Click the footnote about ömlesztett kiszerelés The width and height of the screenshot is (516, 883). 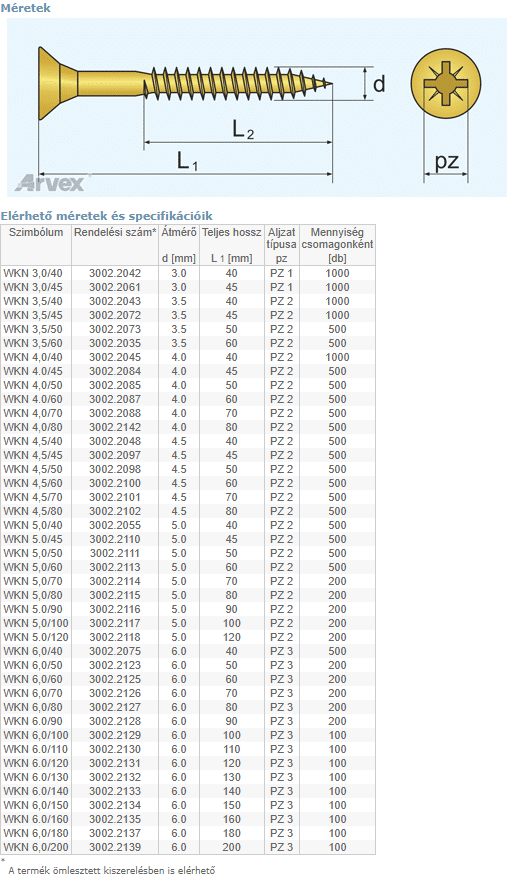click(x=112, y=870)
